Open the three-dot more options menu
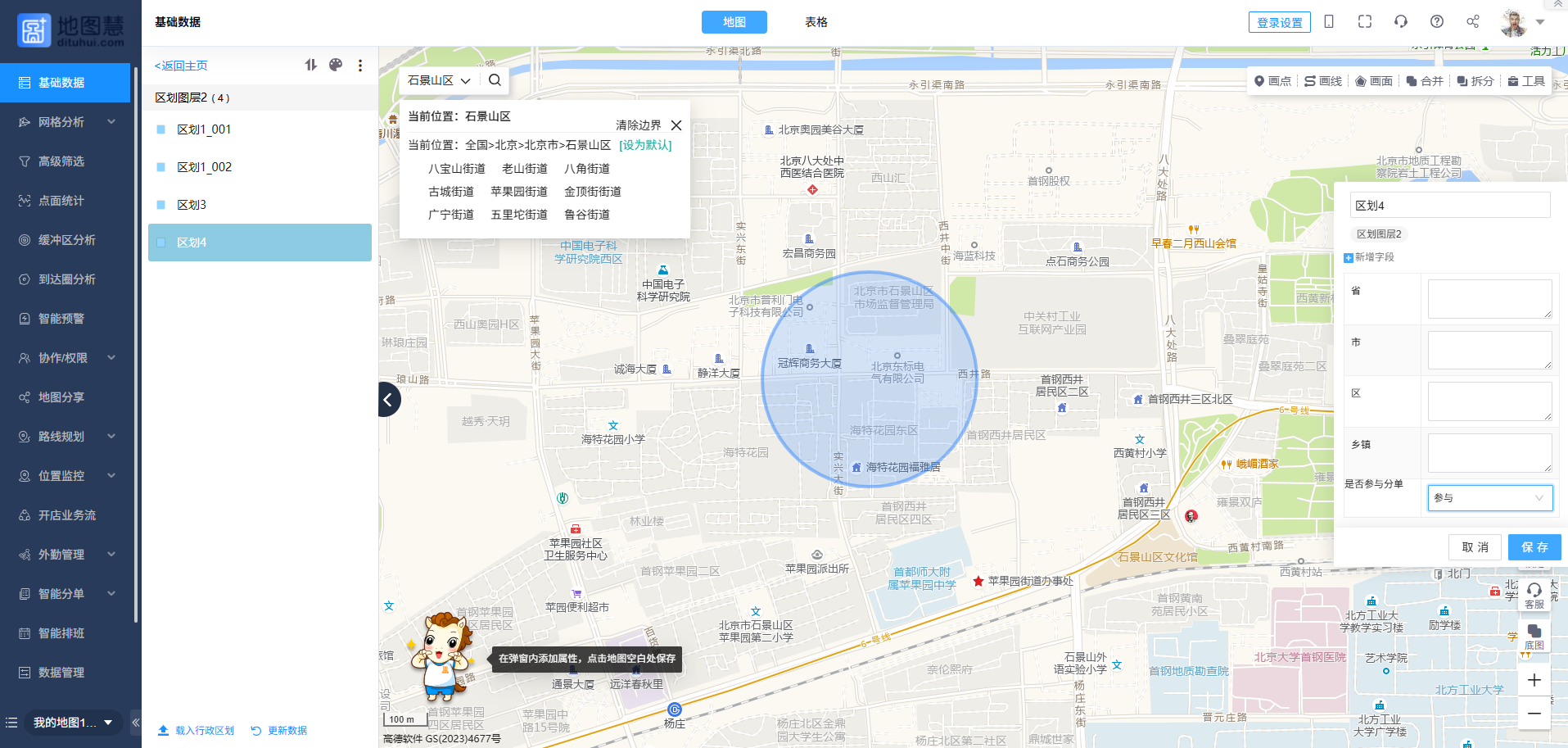The height and width of the screenshot is (748, 1568). 360,66
